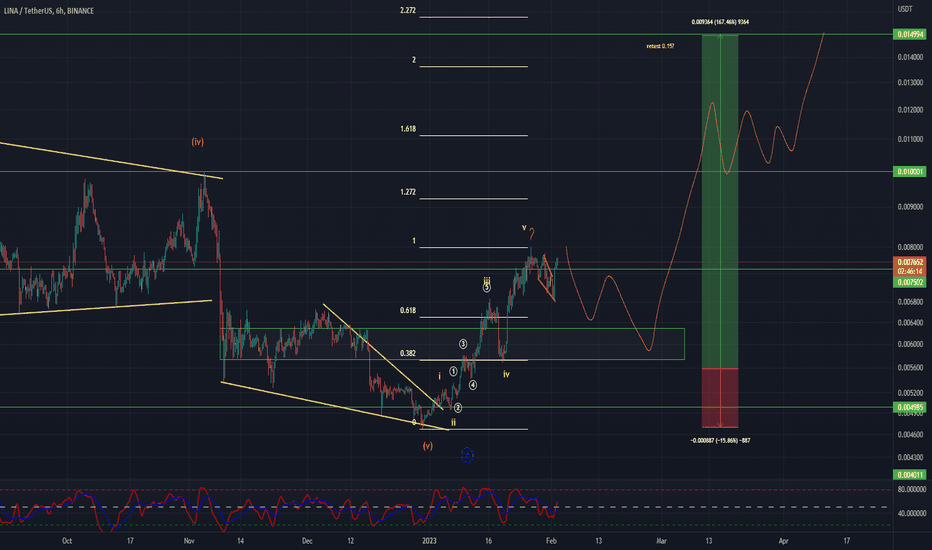The image size is (932, 550).
Task: Click the yellow ii wave label
Action: click(x=453, y=422)
